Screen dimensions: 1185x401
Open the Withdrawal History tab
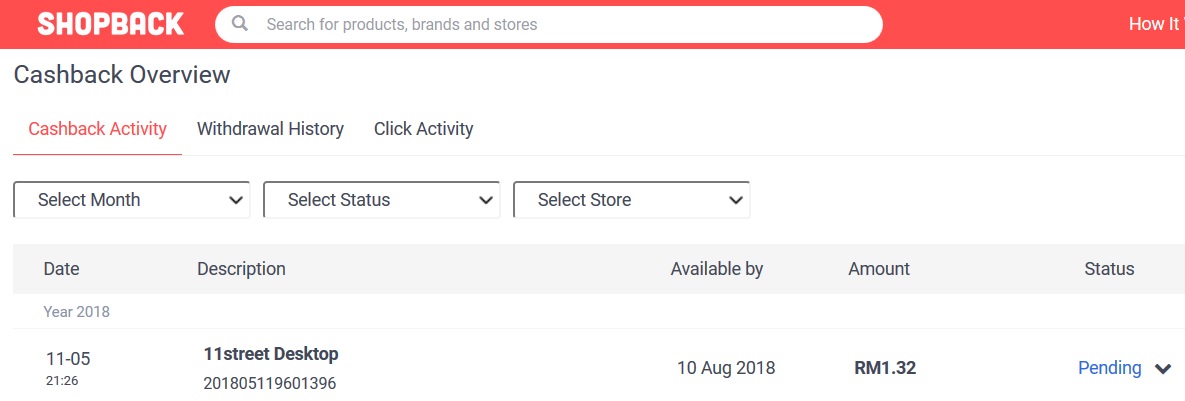point(270,129)
